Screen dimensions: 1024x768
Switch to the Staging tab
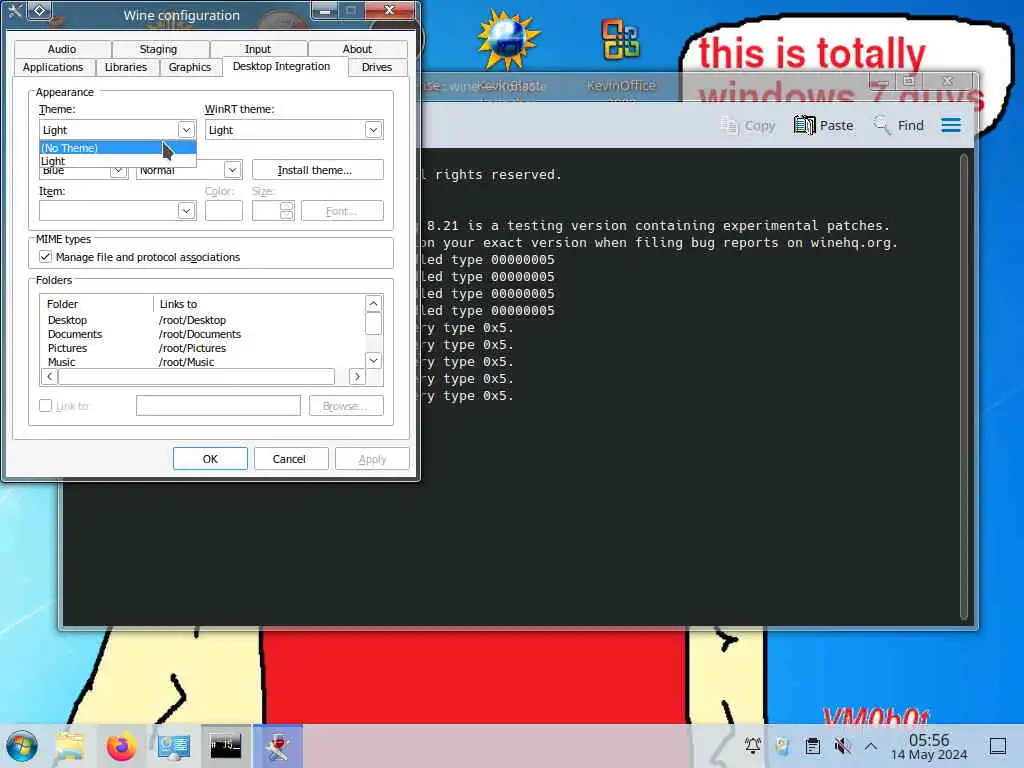(159, 49)
